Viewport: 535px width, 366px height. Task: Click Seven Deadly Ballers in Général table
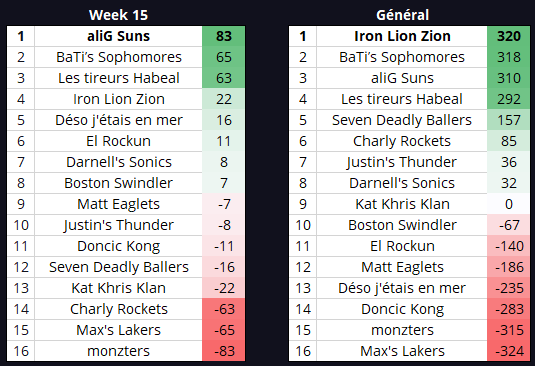tap(402, 120)
